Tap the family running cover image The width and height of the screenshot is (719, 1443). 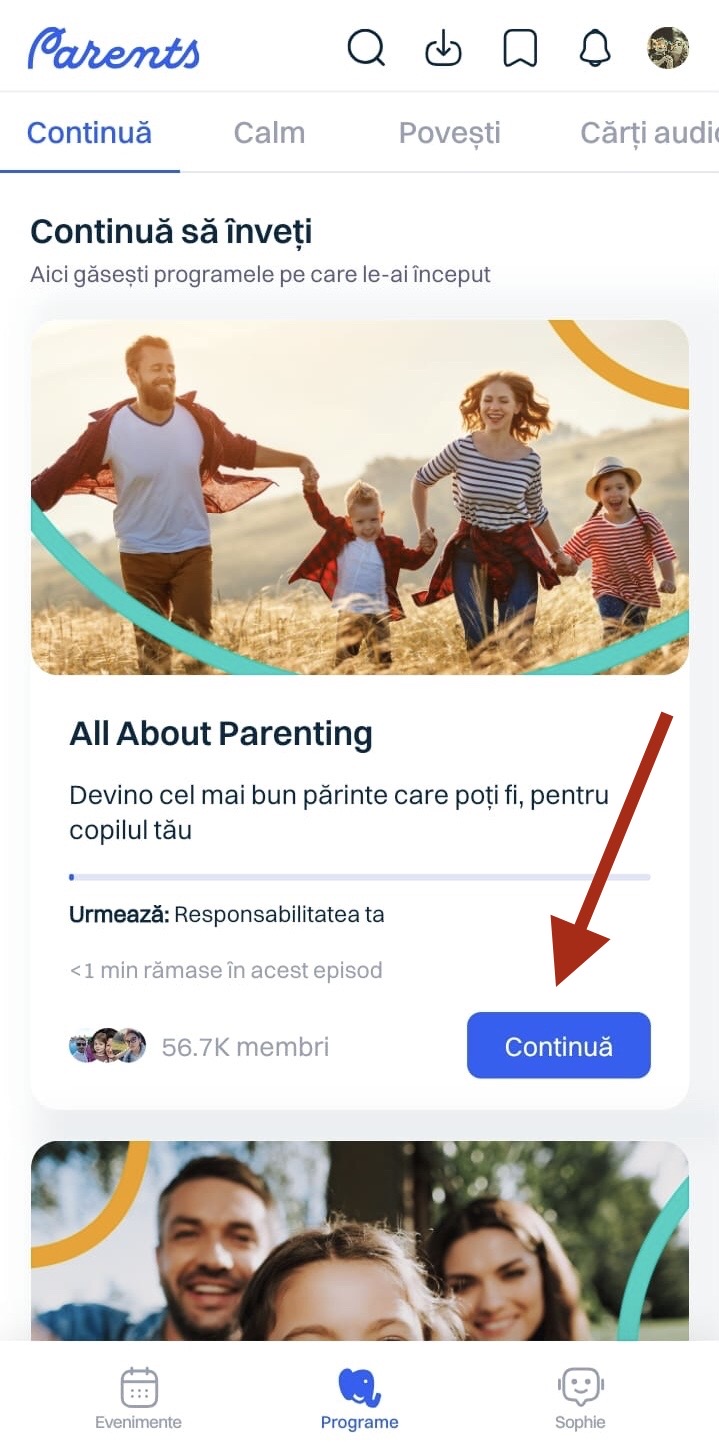pos(360,497)
